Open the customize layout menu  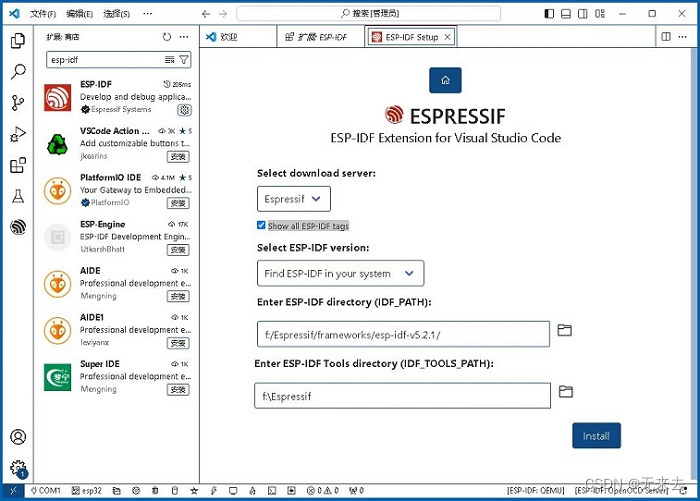600,14
